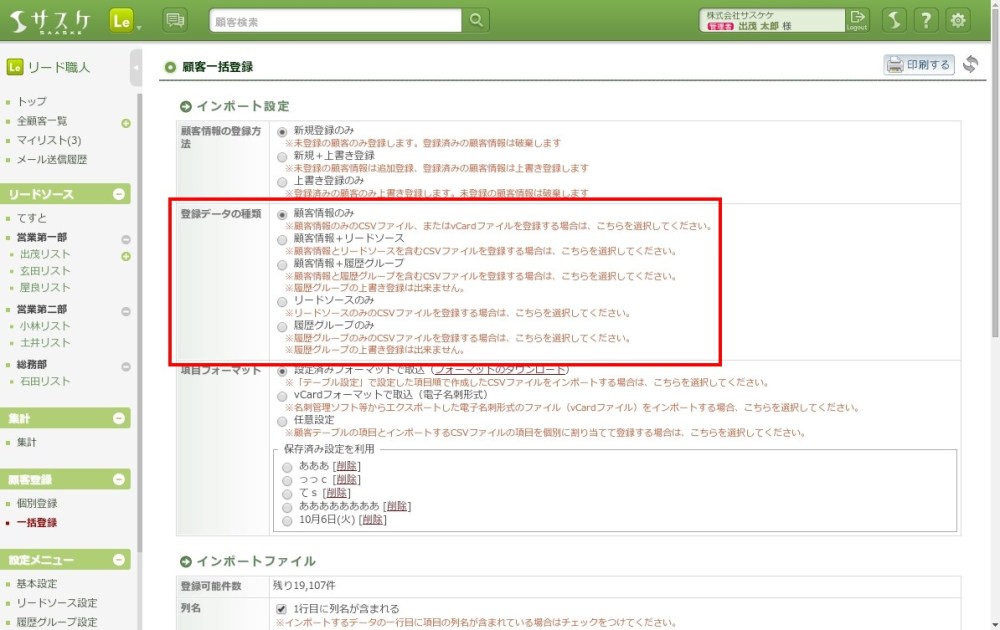Click the Logout icon
The height and width of the screenshot is (630, 1000).
(x=857, y=20)
